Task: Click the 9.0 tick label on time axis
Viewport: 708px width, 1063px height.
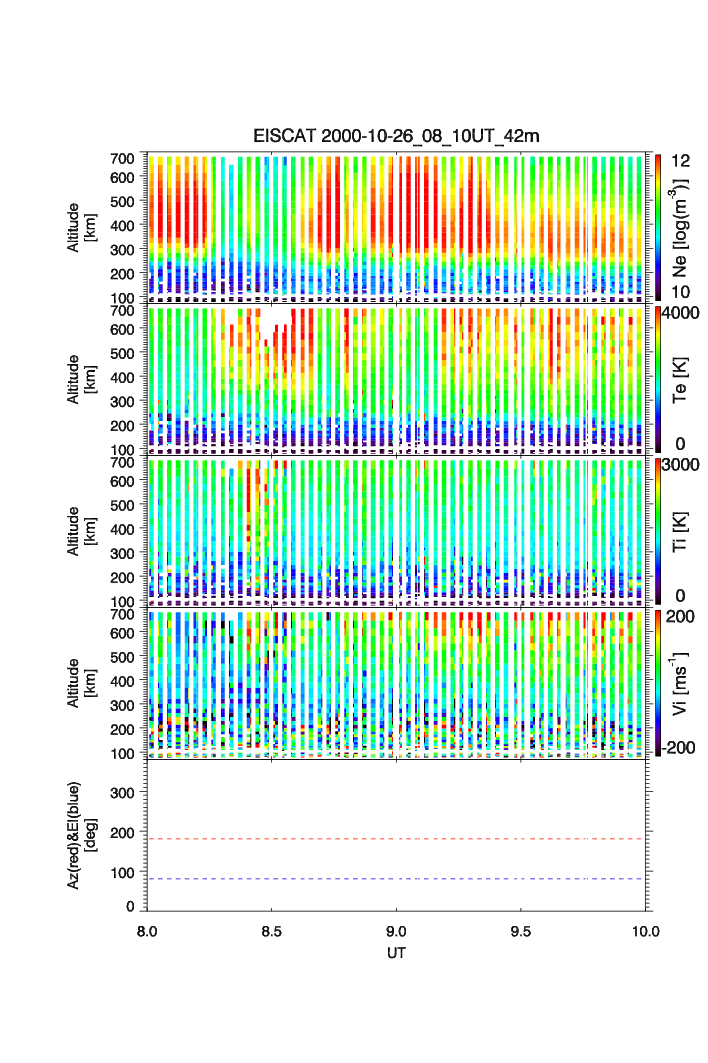Action: pyautogui.click(x=397, y=931)
